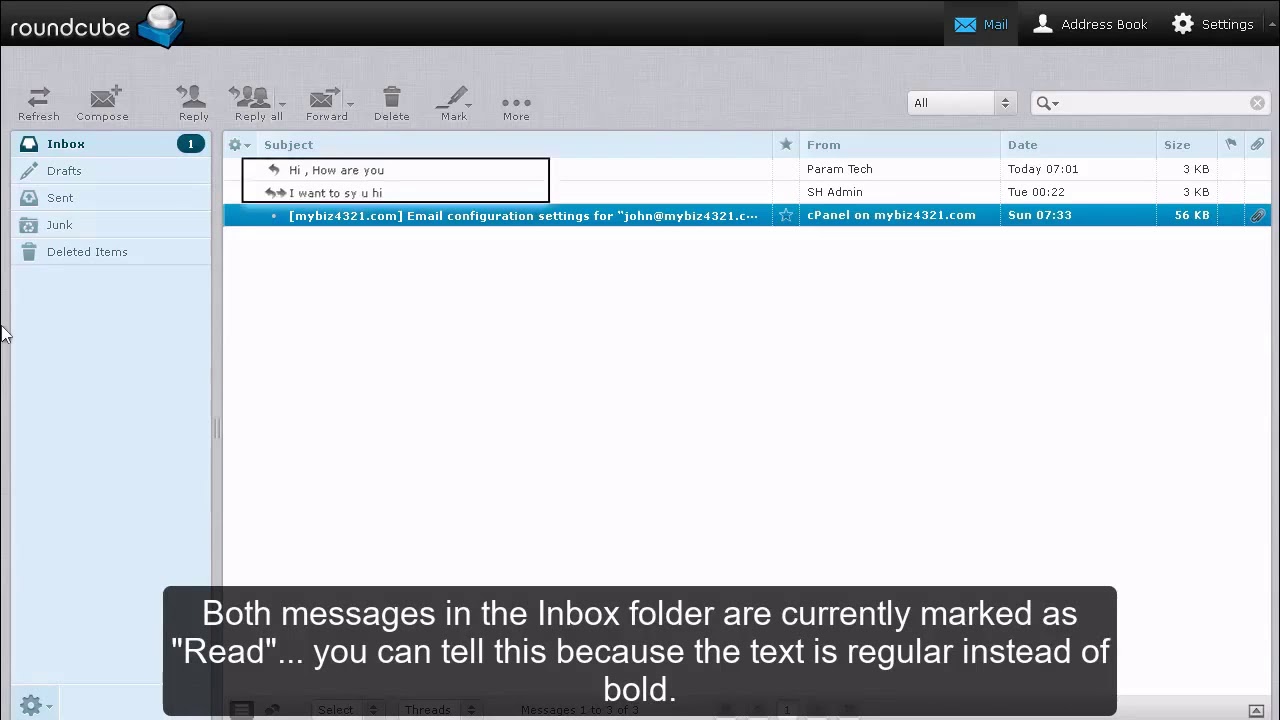Open list options gear in header

pyautogui.click(x=239, y=145)
